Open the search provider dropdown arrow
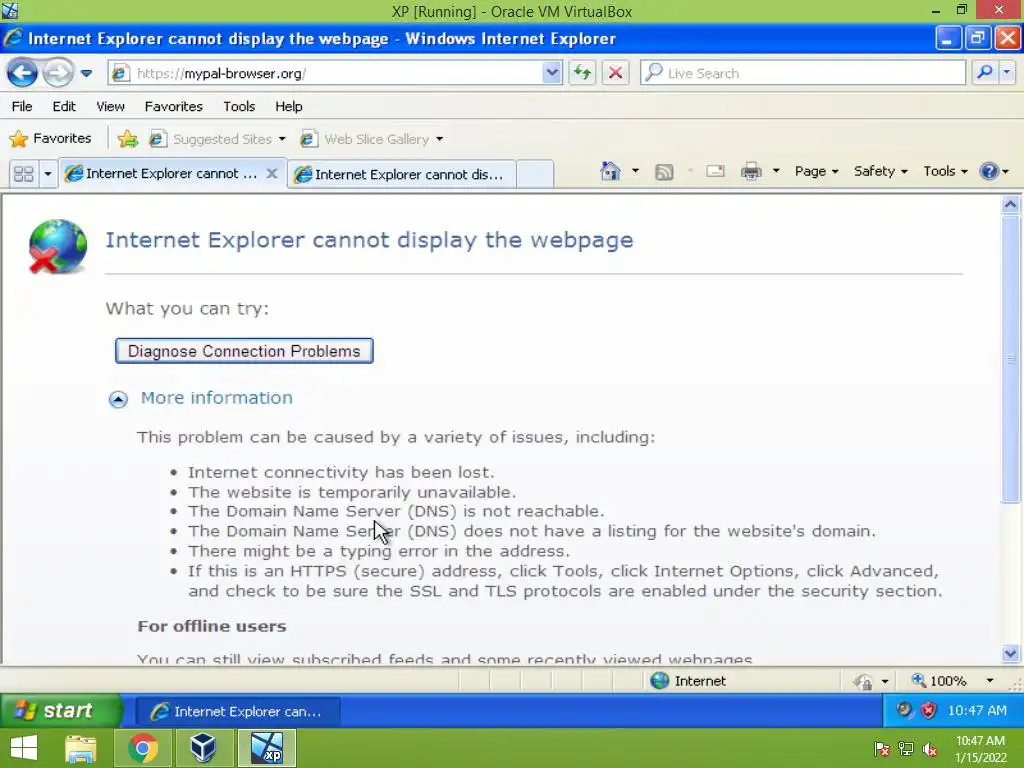Viewport: 1024px width, 768px height. [x=1006, y=72]
